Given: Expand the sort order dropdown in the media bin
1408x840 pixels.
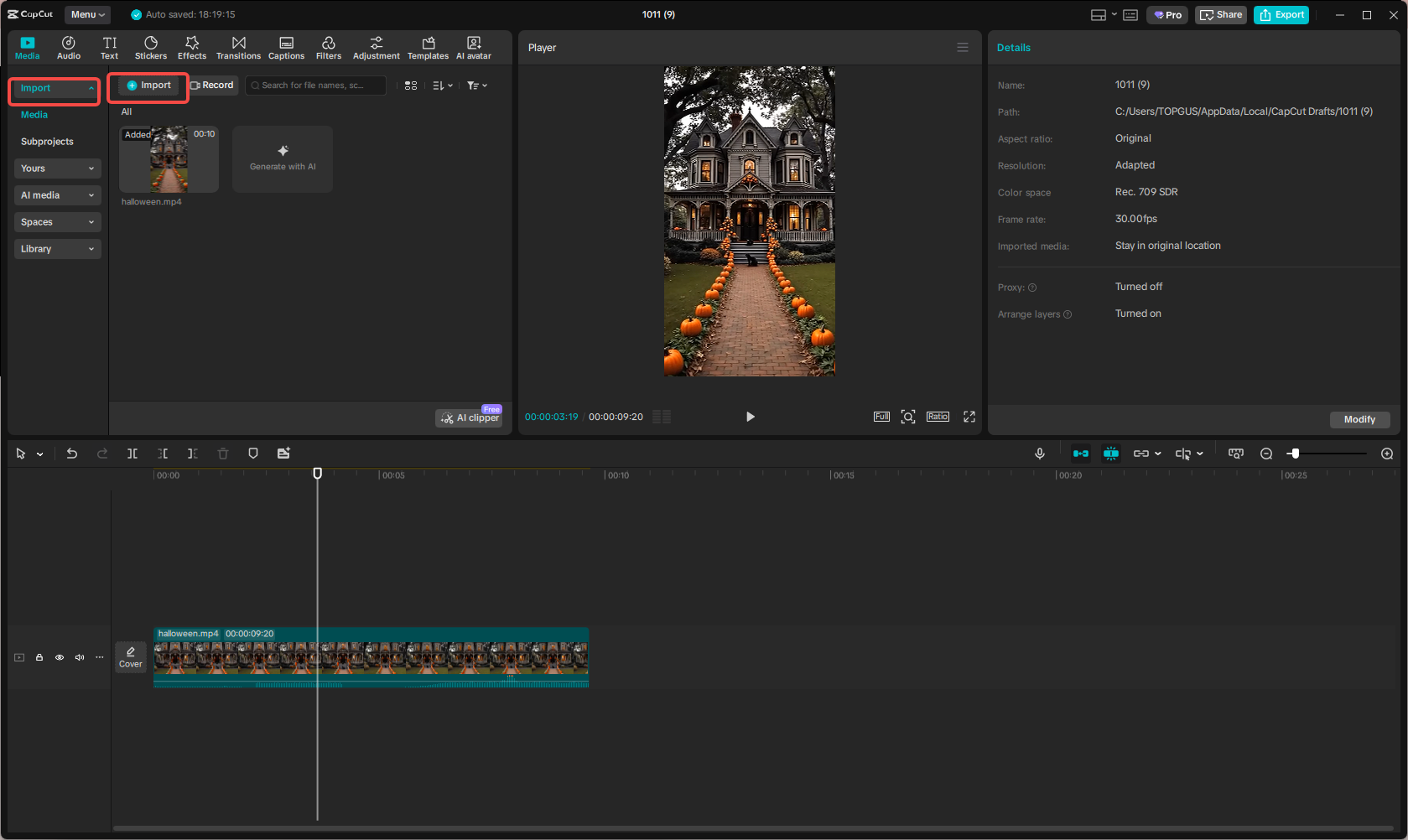Looking at the screenshot, I should click(442, 85).
